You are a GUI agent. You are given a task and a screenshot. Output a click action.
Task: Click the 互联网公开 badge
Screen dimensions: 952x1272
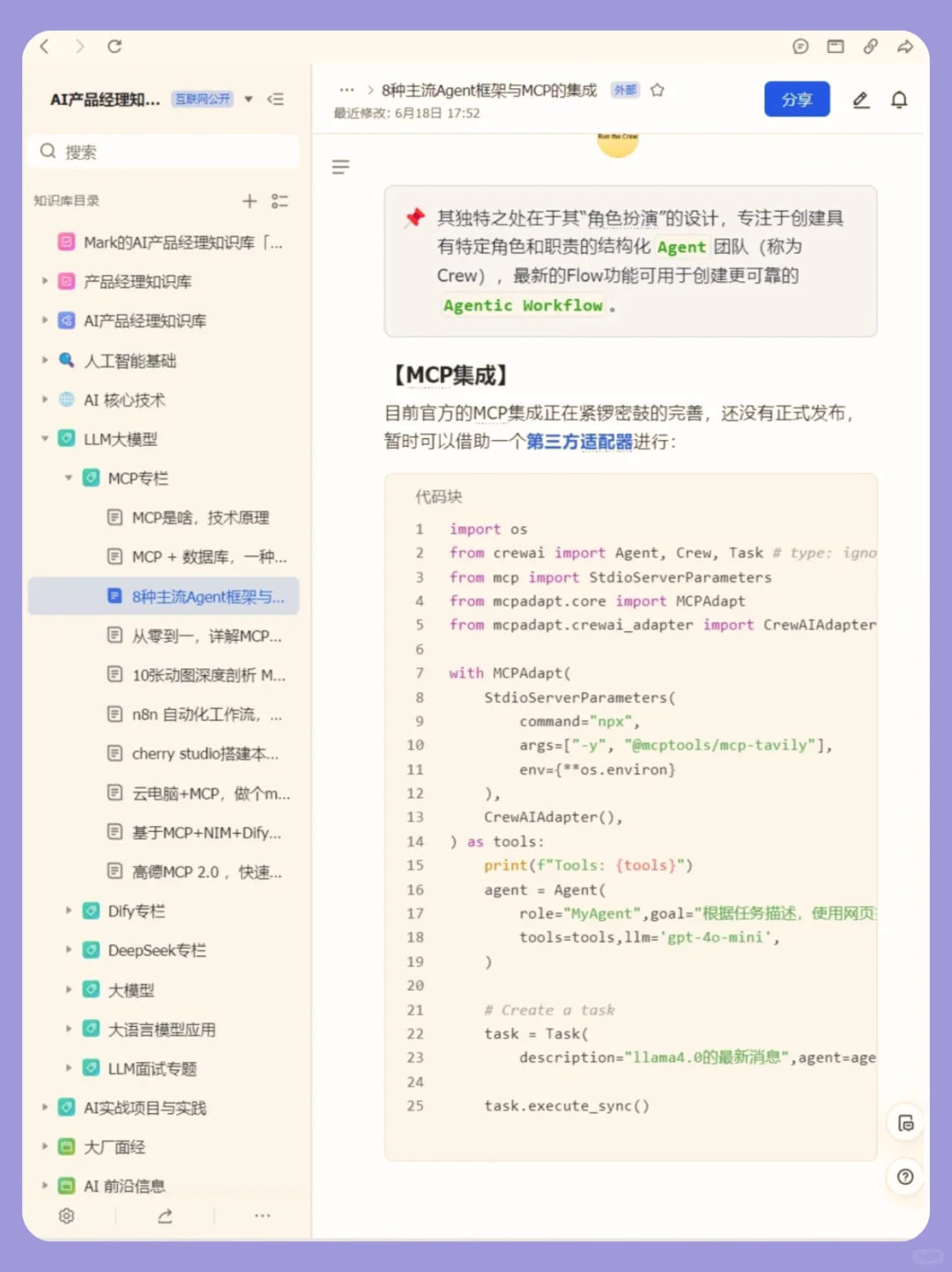coord(202,99)
